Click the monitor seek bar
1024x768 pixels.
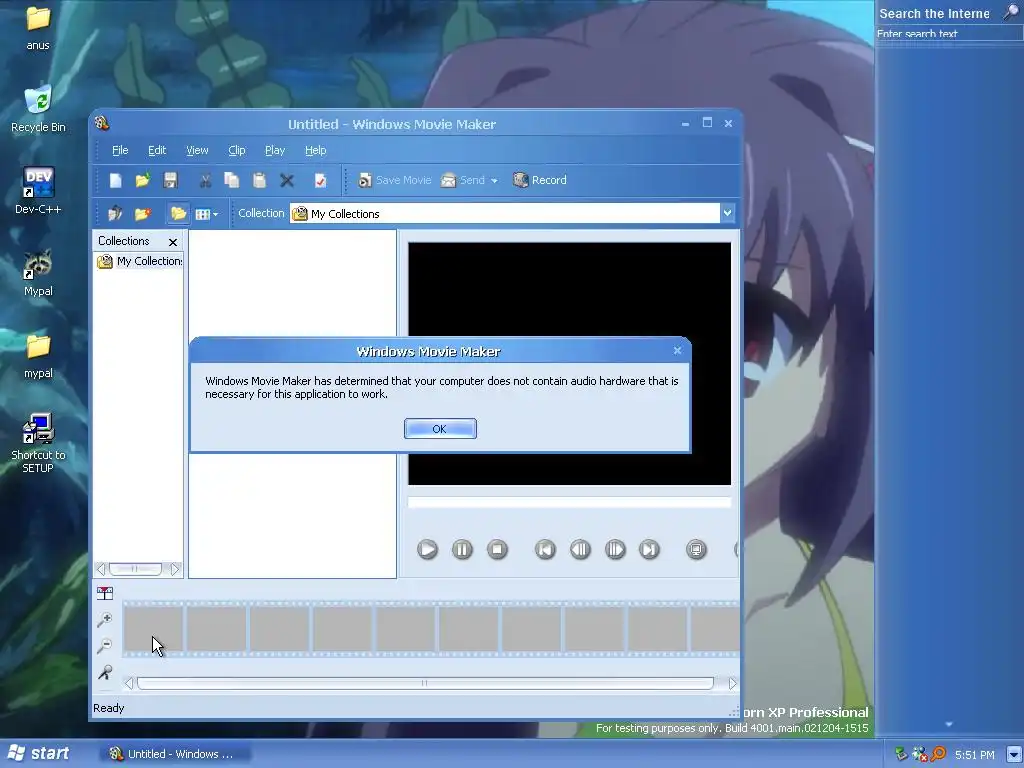[x=569, y=502]
